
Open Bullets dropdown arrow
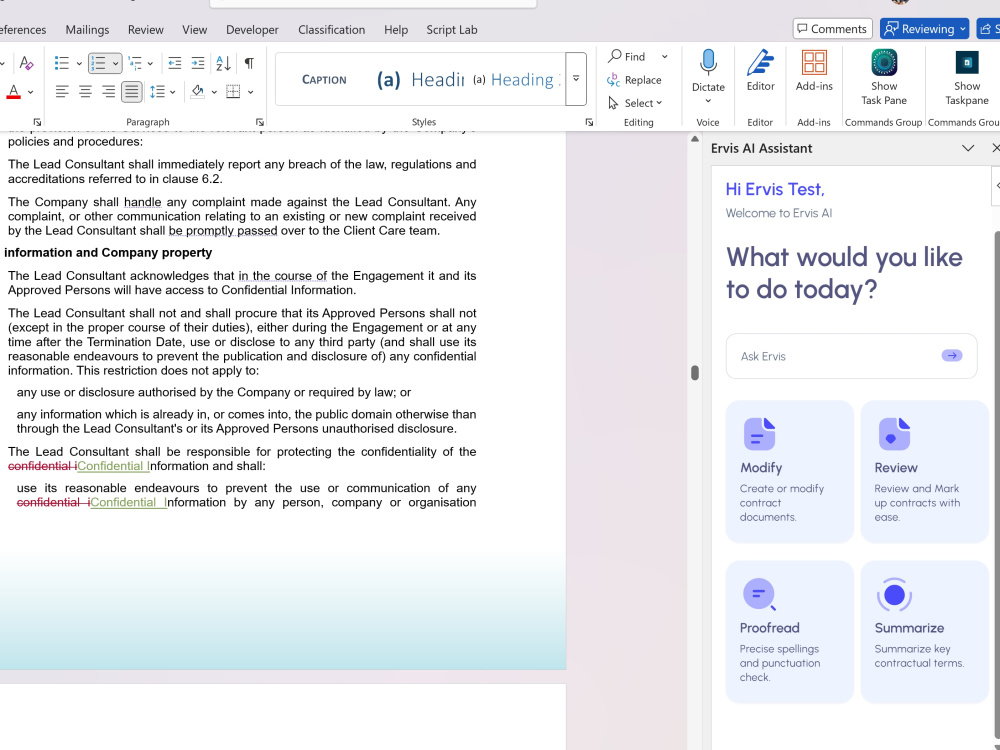[78, 64]
